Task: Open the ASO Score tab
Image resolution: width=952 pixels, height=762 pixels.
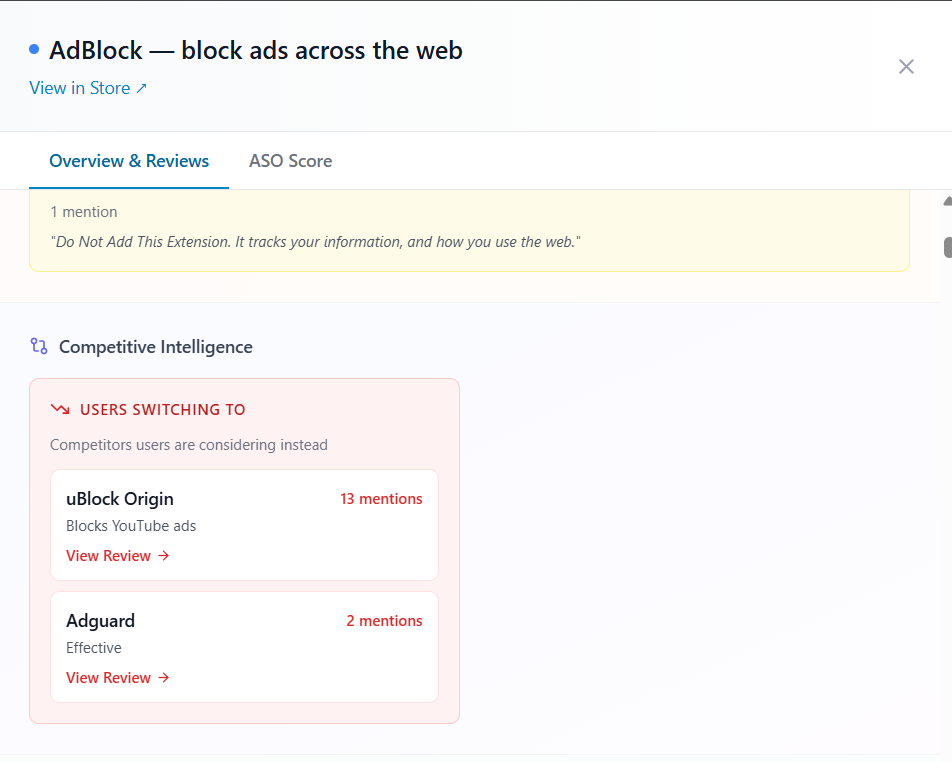Action: tap(290, 161)
